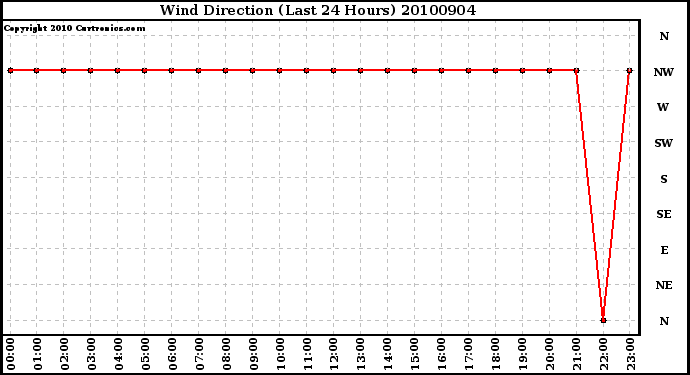Screen dimensions: 690x375
Task: Pick the NW data point at 20:00
Action: pyautogui.click(x=549, y=70)
